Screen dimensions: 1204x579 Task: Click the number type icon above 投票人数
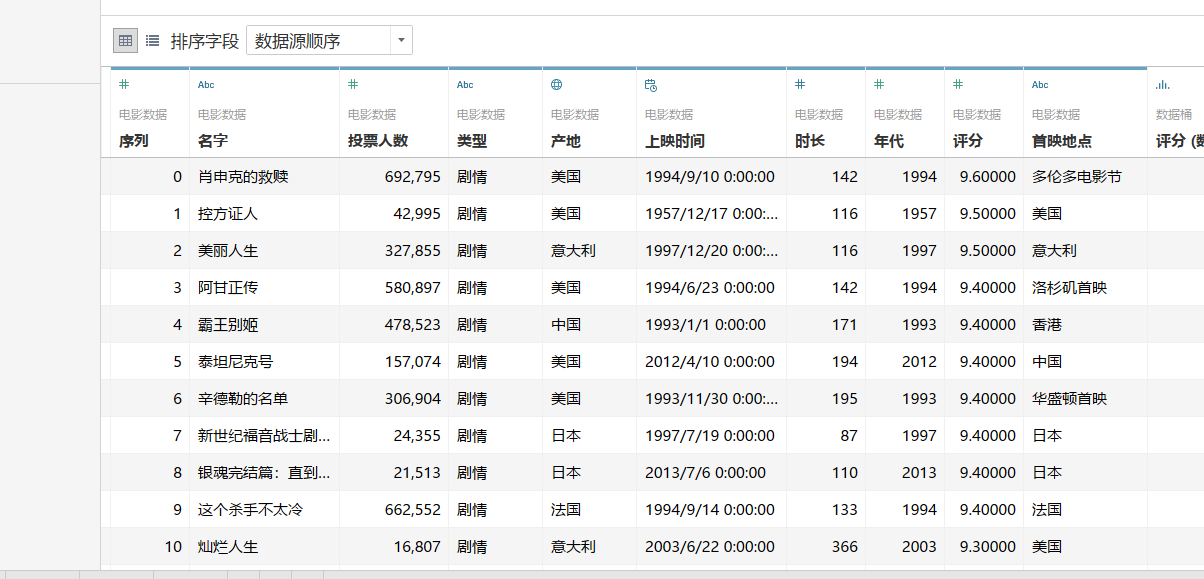[x=353, y=85]
